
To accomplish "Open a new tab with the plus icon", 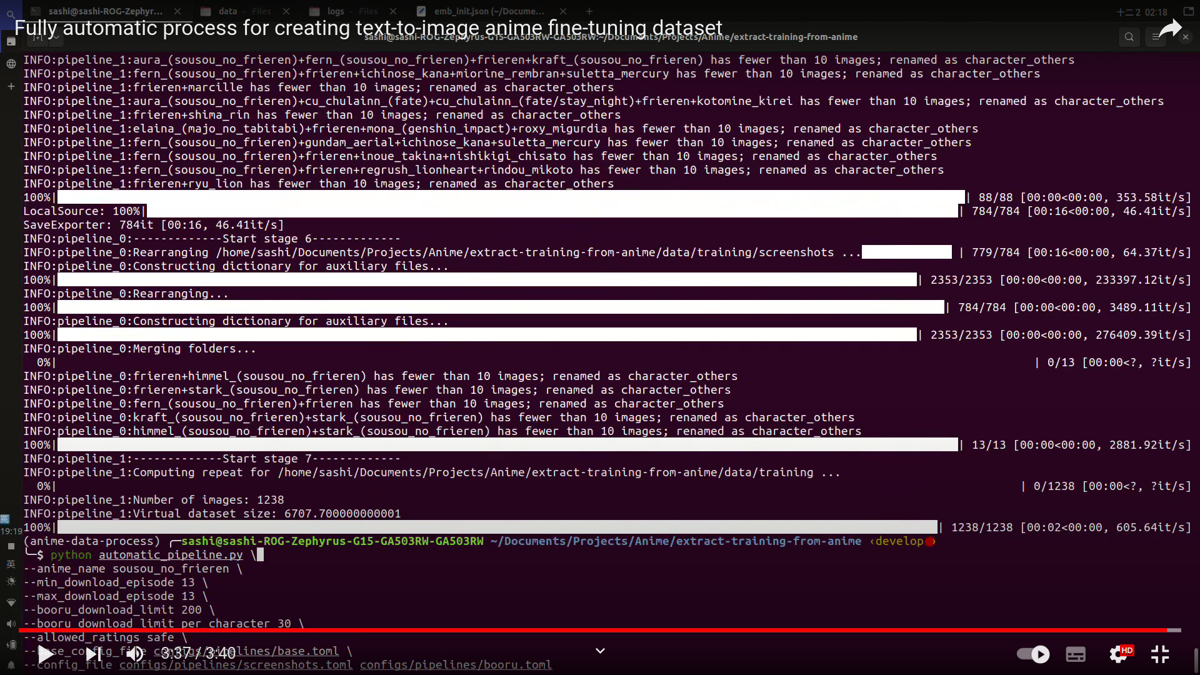I will coord(589,11).
